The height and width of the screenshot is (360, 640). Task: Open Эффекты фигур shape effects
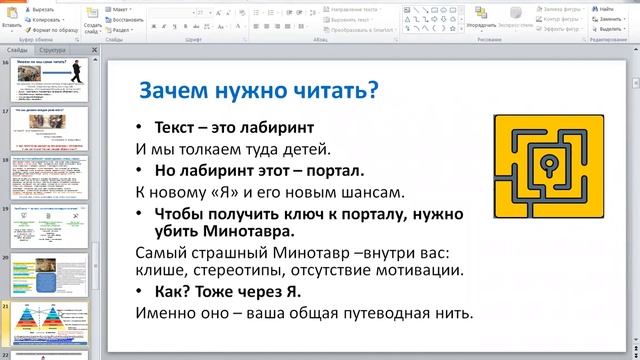tap(559, 29)
